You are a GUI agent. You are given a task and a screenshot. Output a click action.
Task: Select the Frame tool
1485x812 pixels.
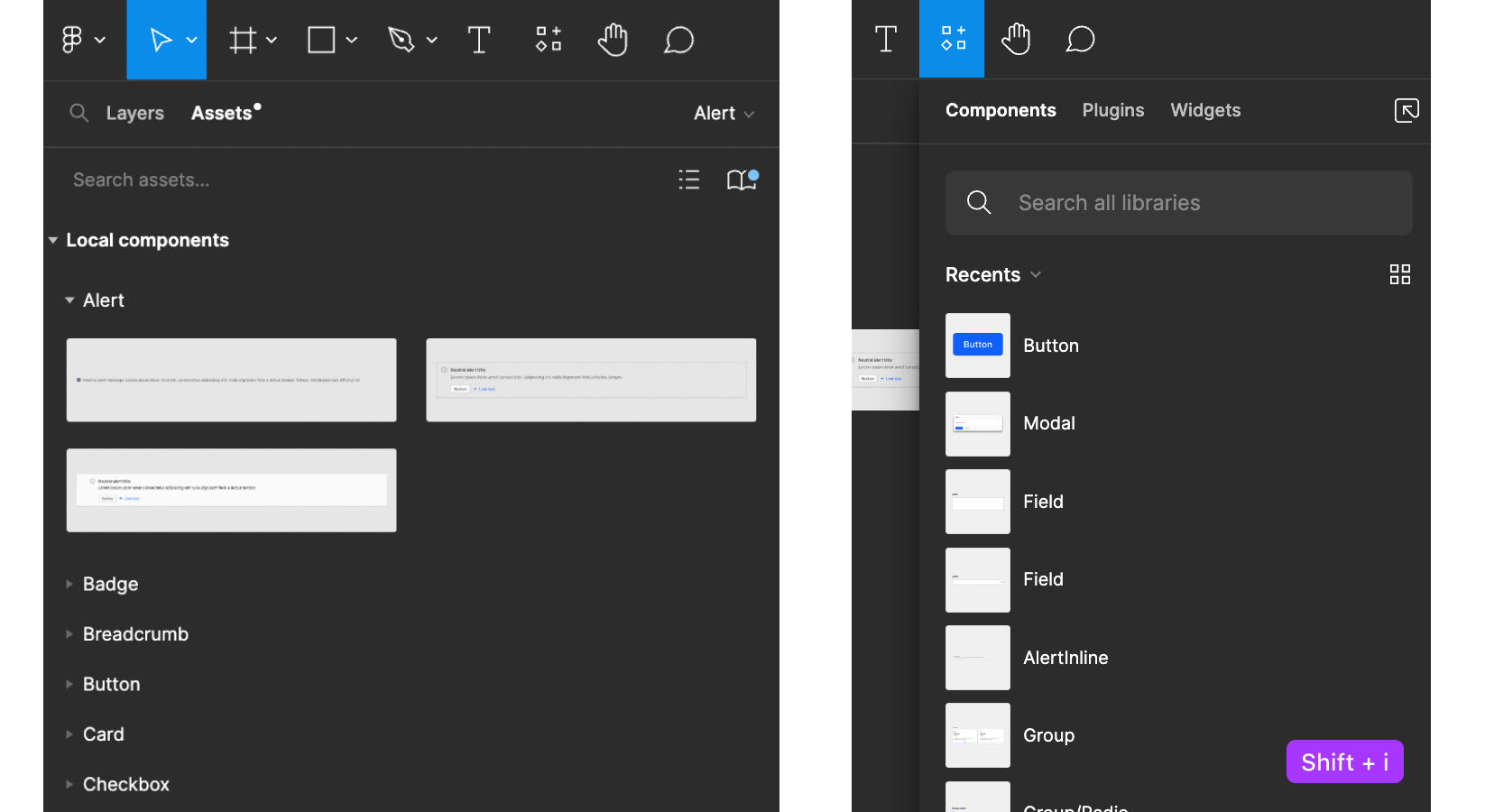pos(243,40)
